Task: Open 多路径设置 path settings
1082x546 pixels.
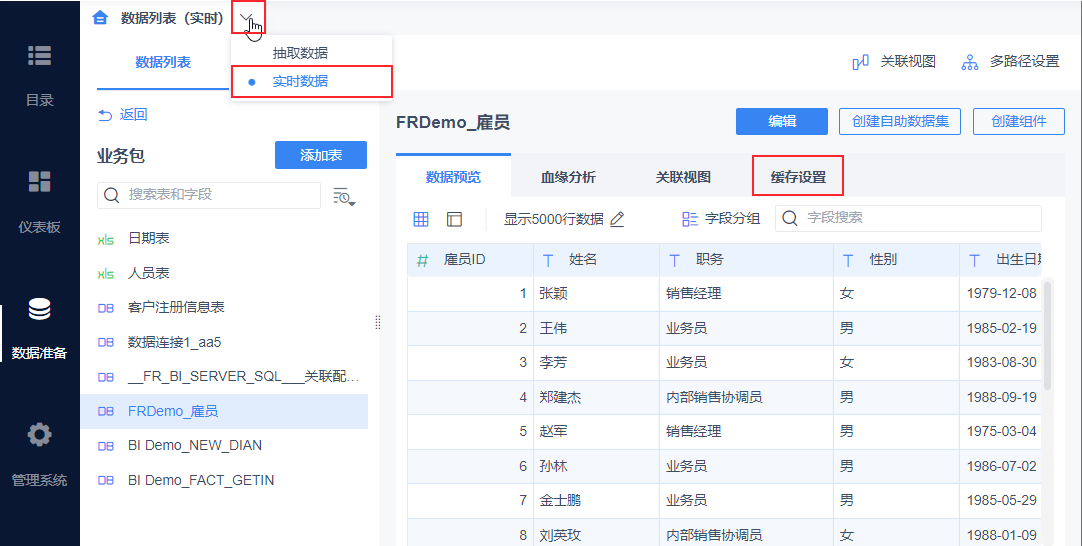Action: tap(1010, 62)
